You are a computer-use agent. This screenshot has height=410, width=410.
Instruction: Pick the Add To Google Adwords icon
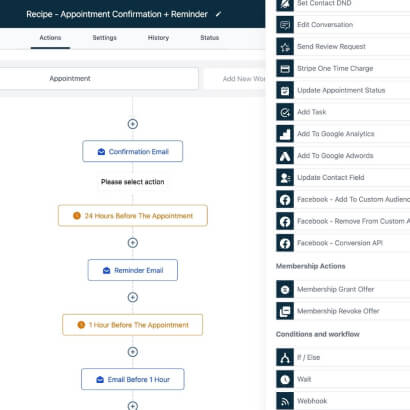(285, 156)
